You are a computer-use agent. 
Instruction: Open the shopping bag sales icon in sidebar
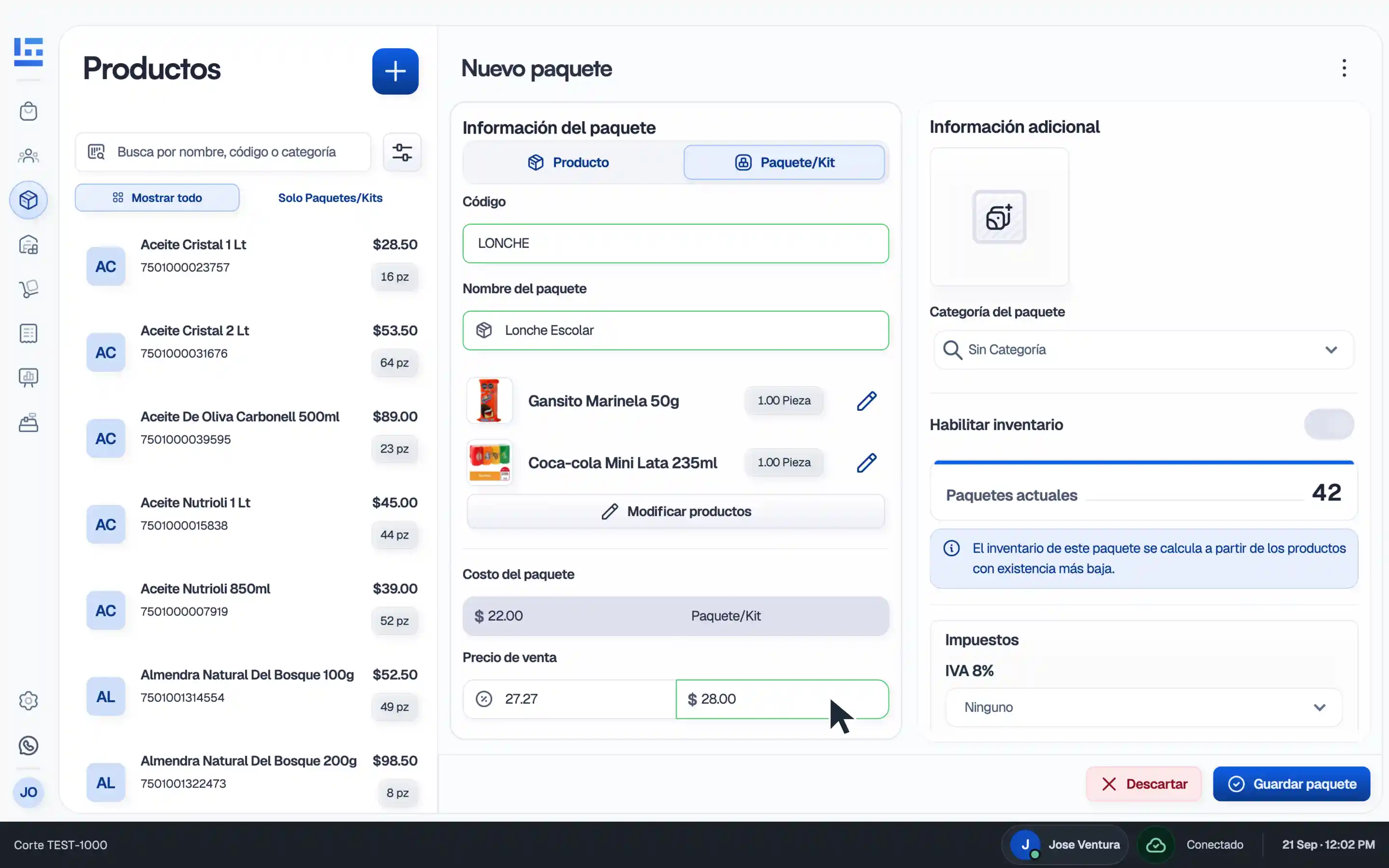click(x=28, y=111)
